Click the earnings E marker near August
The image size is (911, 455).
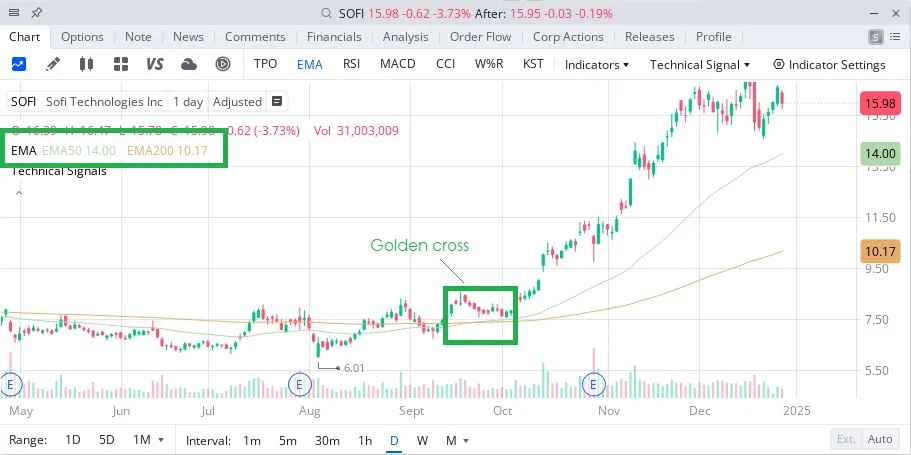coord(298,383)
